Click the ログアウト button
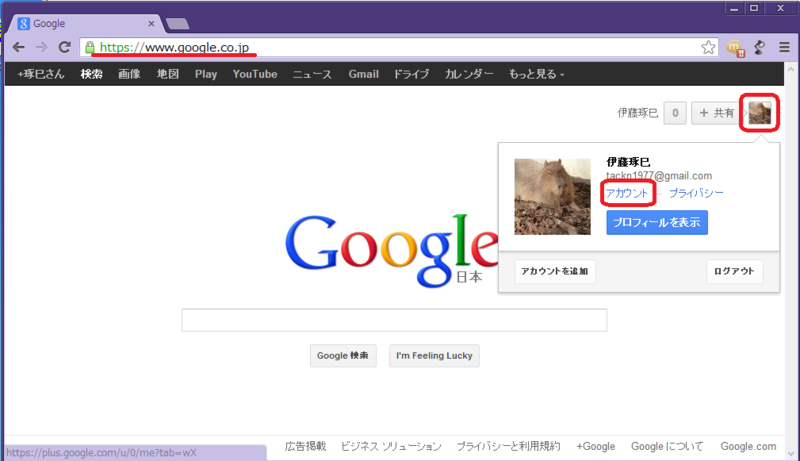The height and width of the screenshot is (461, 800). (734, 271)
